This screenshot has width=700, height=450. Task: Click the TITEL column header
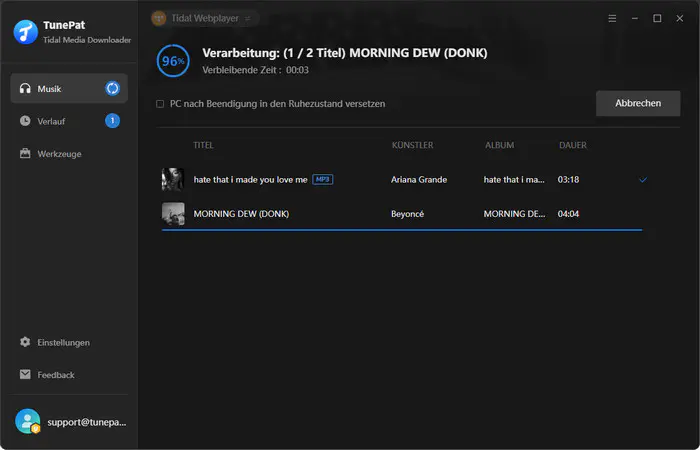tap(203, 145)
